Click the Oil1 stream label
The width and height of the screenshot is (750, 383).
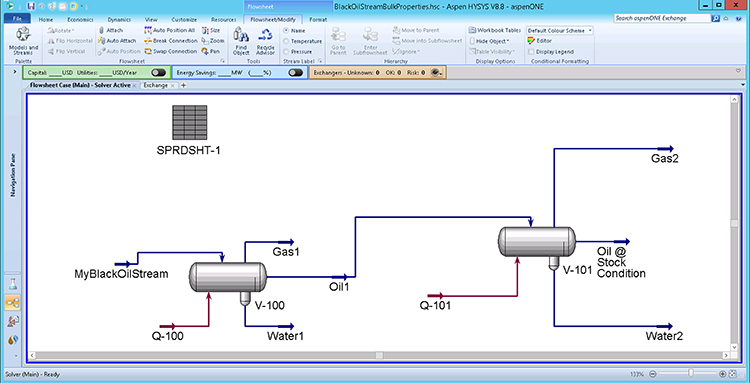(340, 287)
